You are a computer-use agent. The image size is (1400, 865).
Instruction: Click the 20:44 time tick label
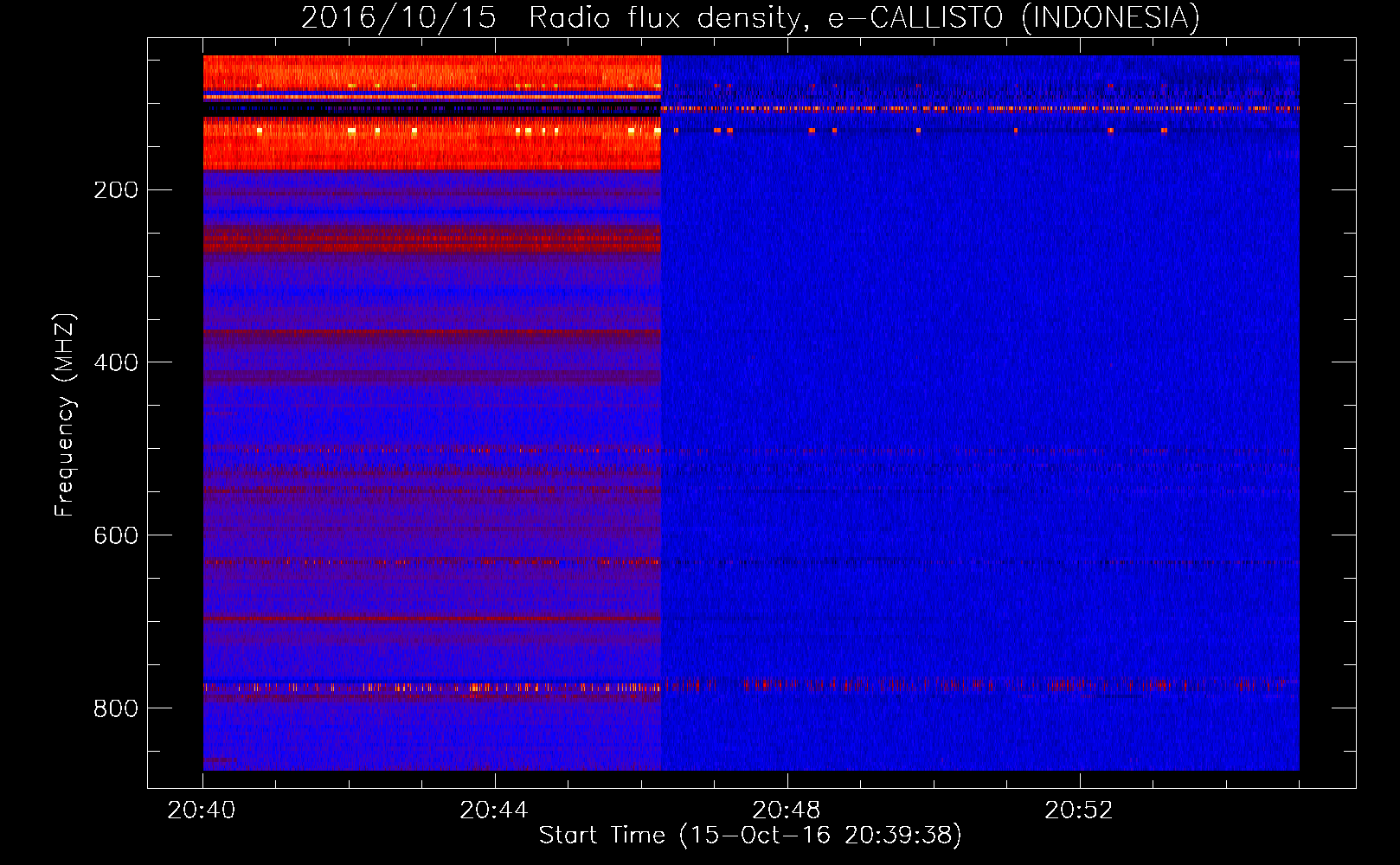(x=494, y=811)
